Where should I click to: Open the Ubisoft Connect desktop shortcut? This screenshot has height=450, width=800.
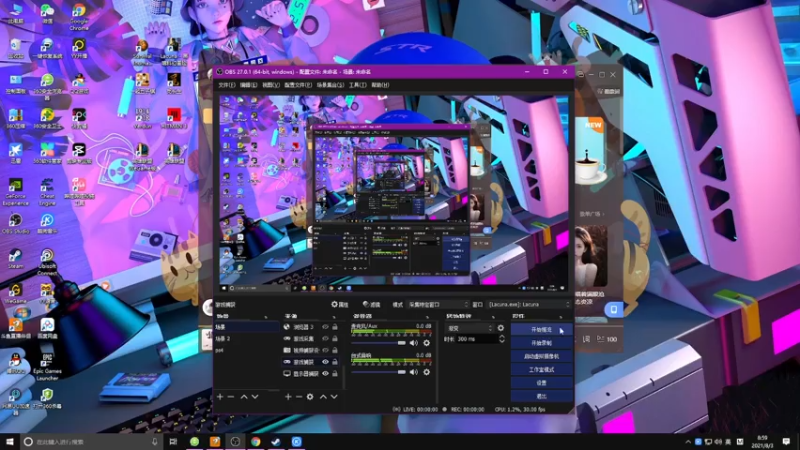(x=47, y=261)
